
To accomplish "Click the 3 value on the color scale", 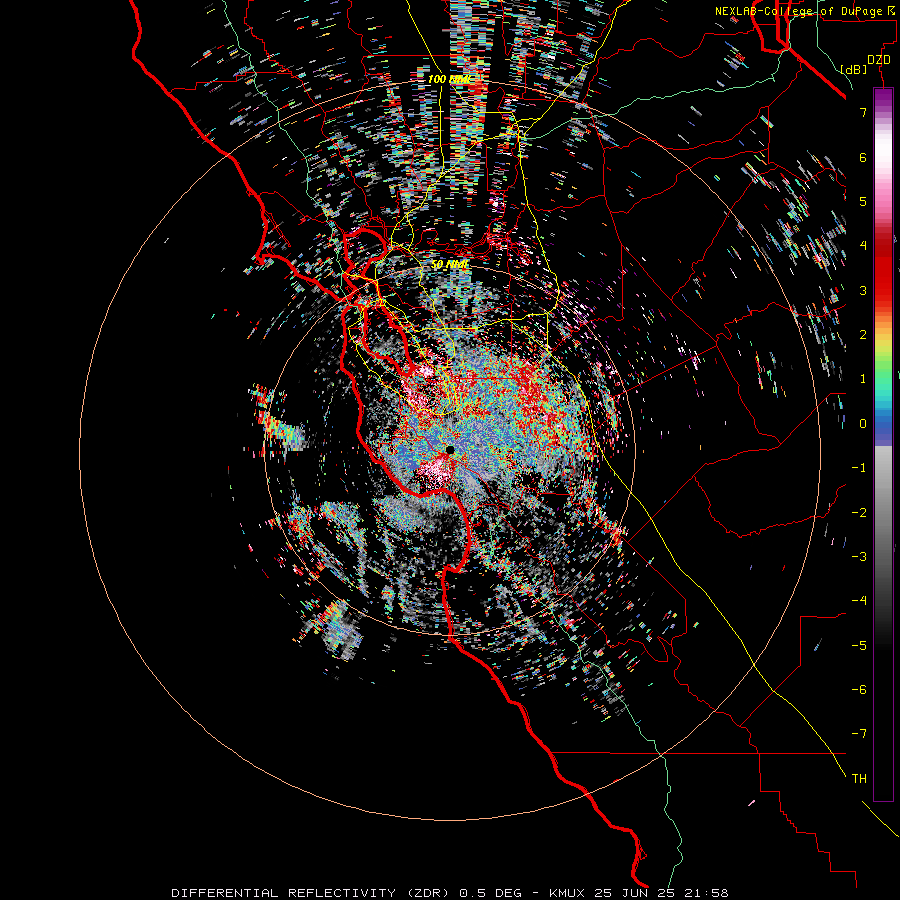I will pyautogui.click(x=863, y=290).
